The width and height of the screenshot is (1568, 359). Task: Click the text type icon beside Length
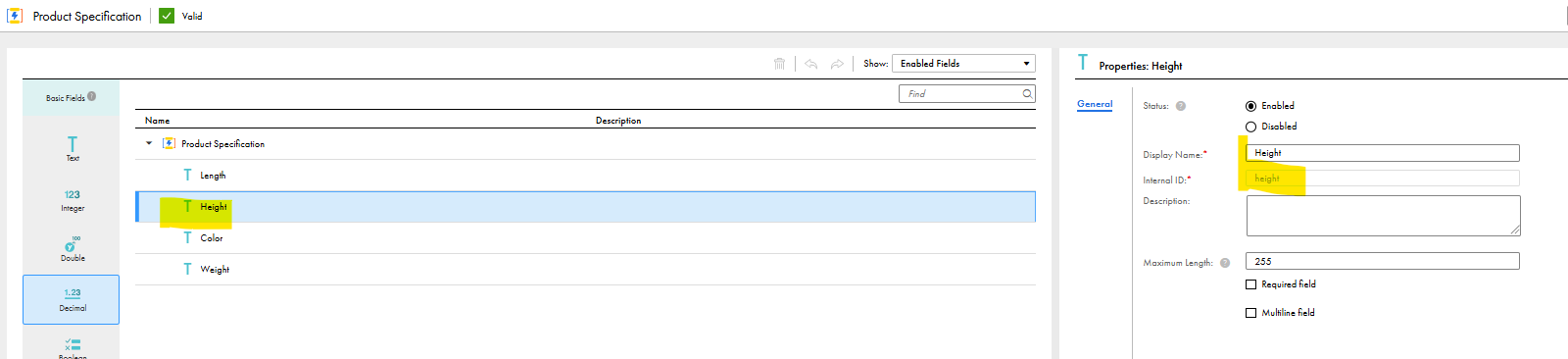click(x=187, y=175)
